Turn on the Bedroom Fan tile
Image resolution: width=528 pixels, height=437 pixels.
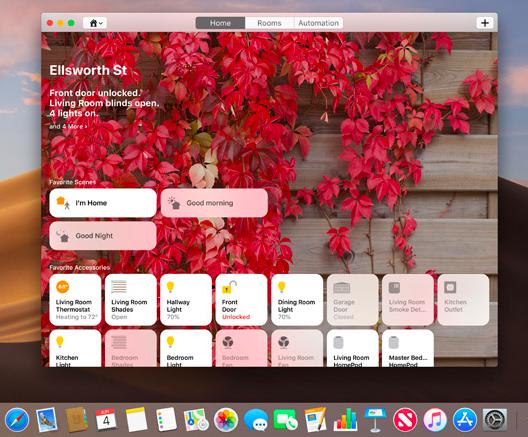click(x=241, y=348)
